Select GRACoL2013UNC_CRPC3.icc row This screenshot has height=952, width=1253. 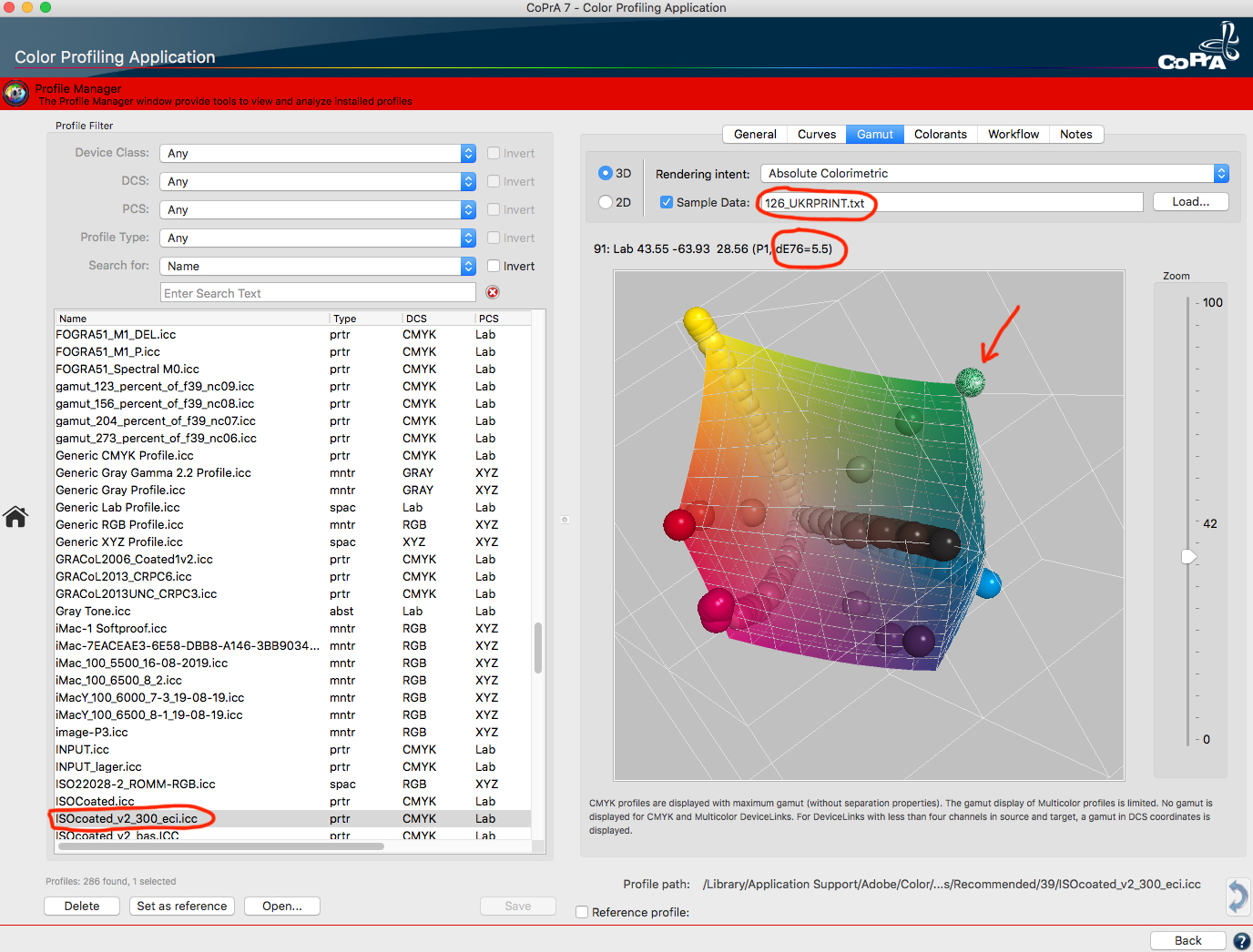(x=292, y=593)
